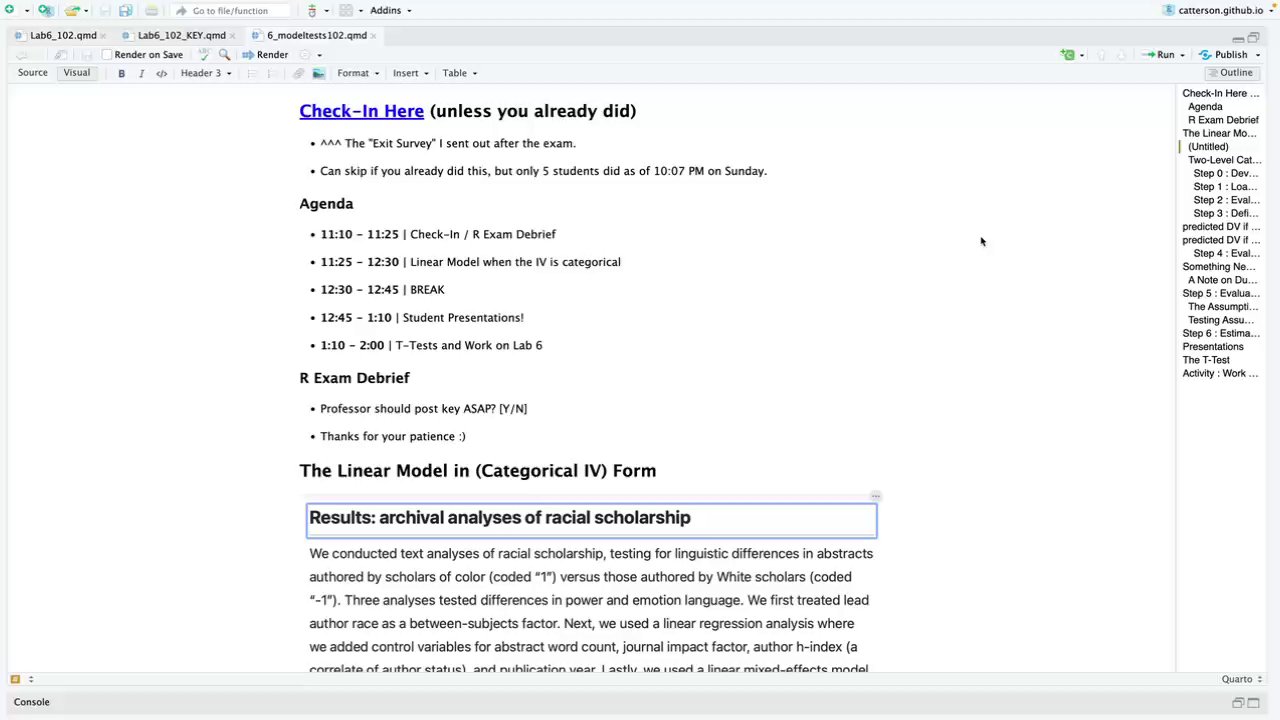Switch to Source editor mode
The width and height of the screenshot is (1280, 720).
click(32, 73)
